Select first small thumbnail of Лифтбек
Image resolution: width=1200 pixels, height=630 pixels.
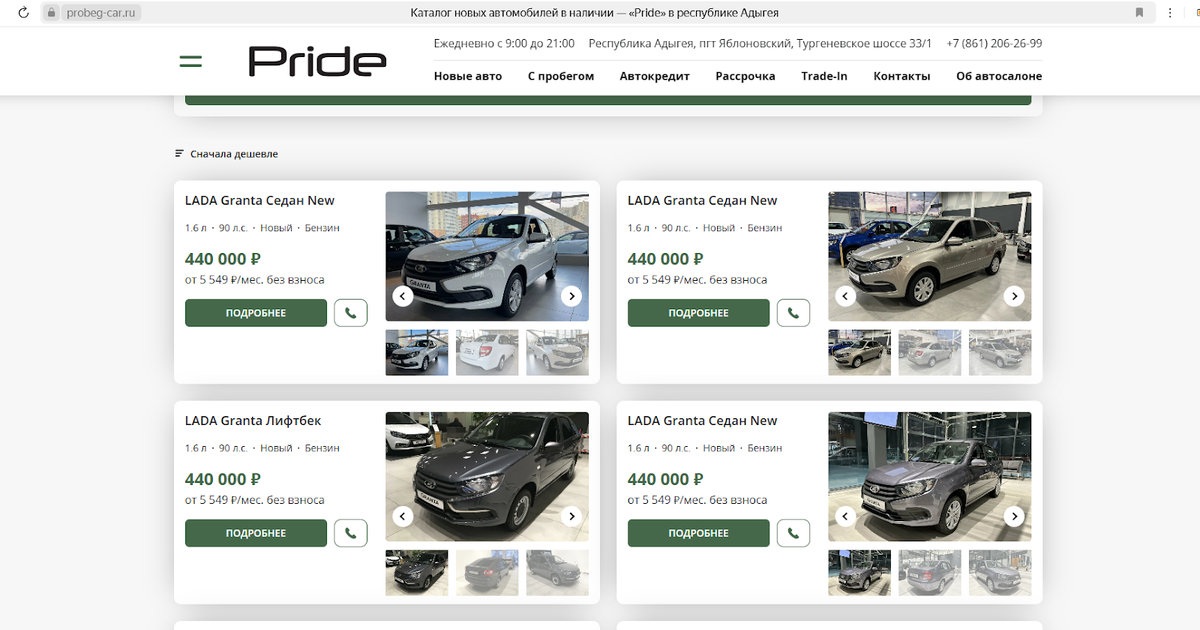coord(417,572)
